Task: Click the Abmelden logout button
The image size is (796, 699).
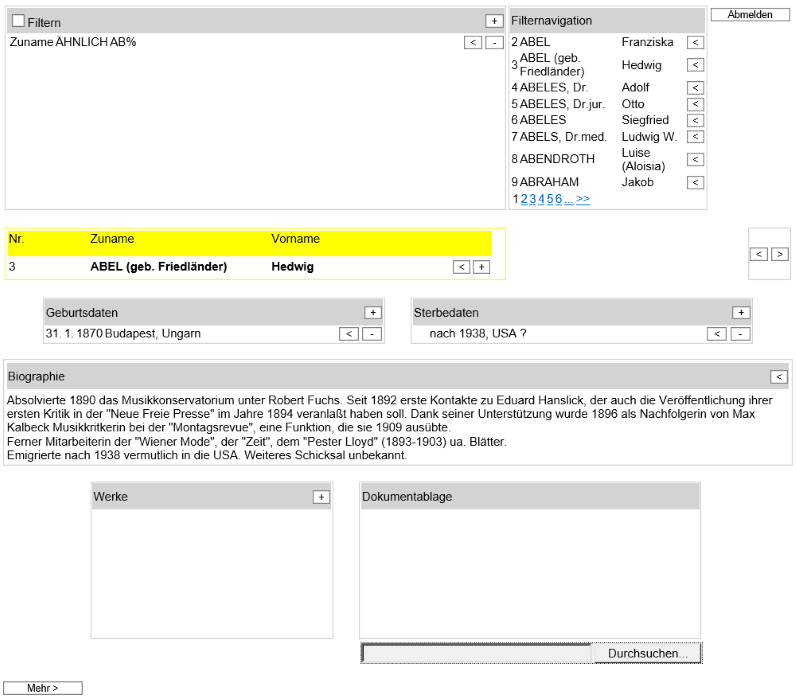Action: pos(749,15)
